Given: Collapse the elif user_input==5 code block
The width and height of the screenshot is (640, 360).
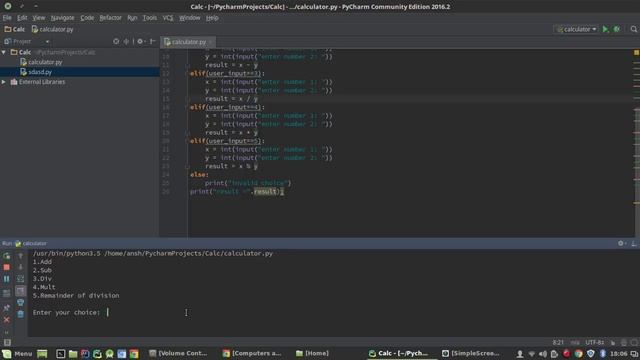Looking at the screenshot, I should 187,141.
